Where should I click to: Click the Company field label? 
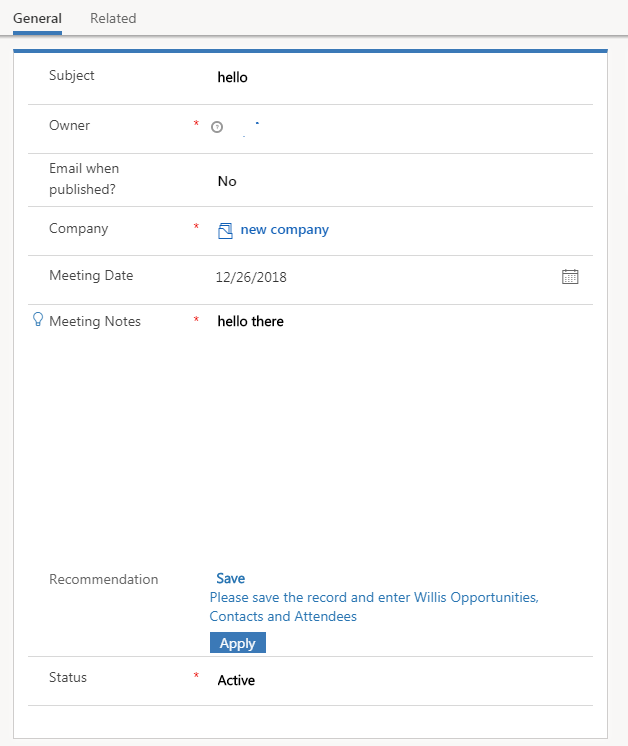(x=78, y=228)
